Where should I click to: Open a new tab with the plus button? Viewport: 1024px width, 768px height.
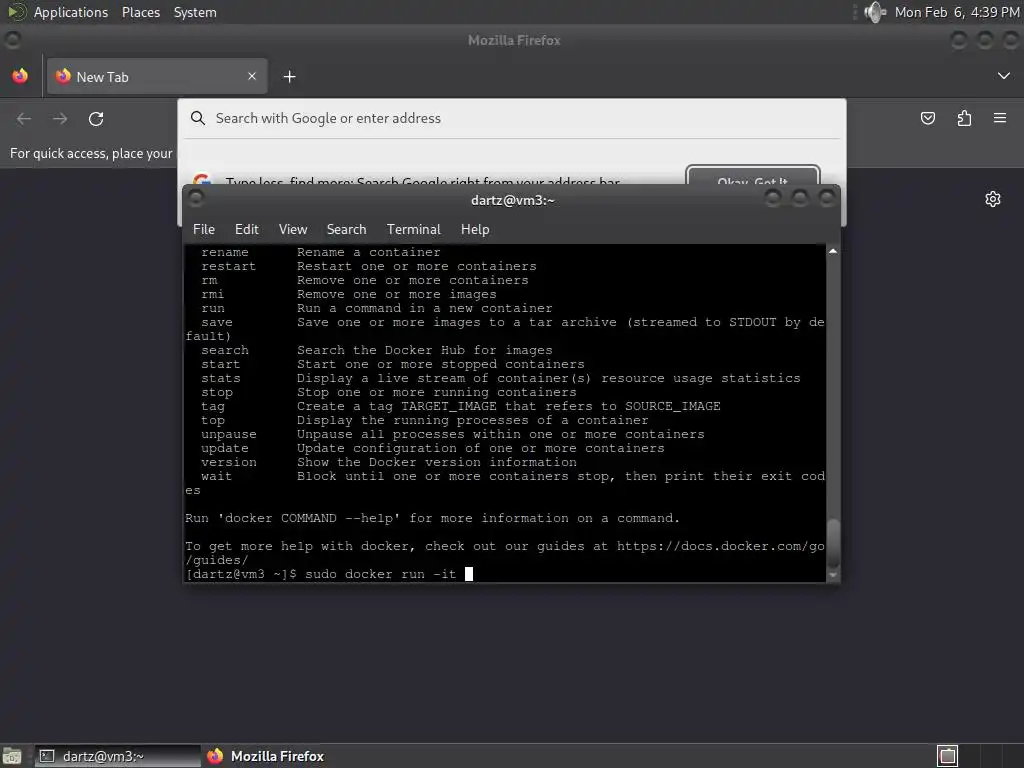point(289,77)
